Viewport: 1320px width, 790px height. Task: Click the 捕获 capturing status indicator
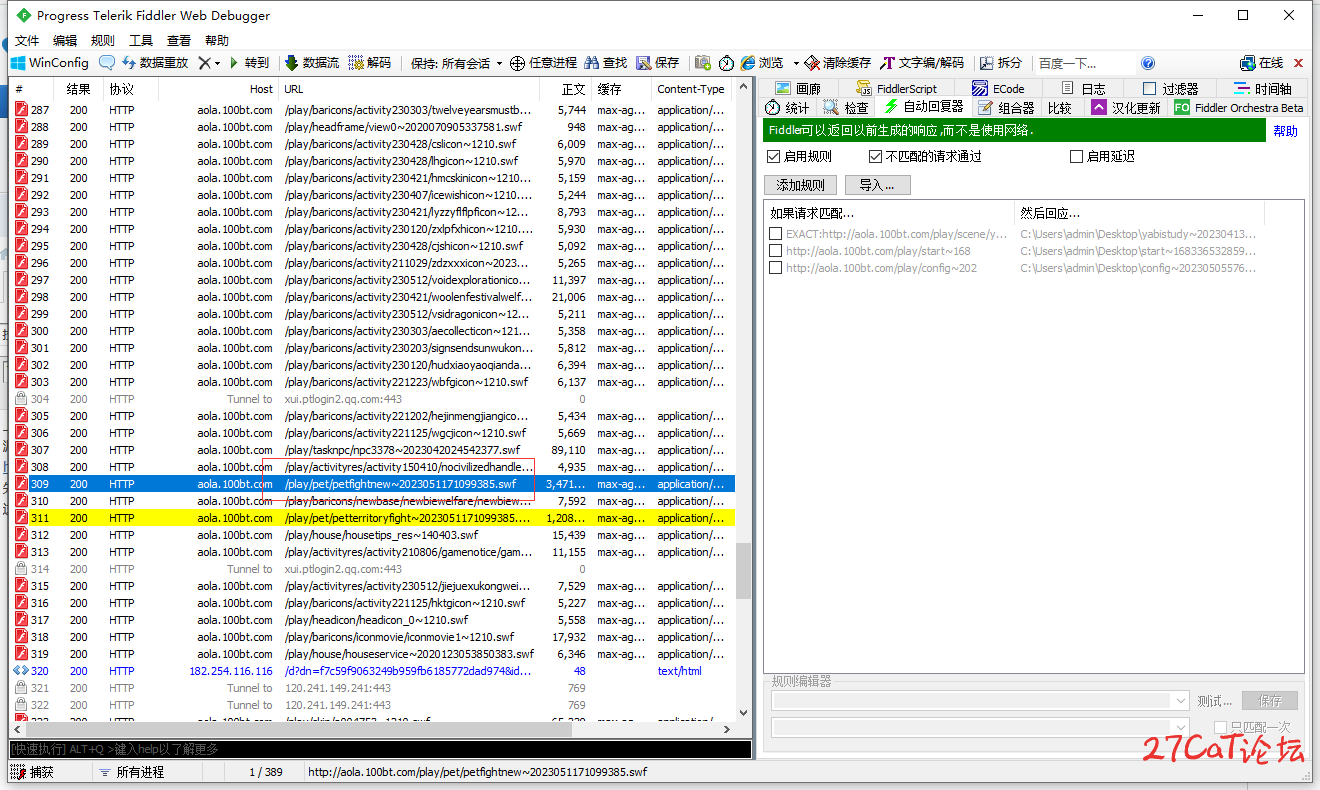(x=32, y=772)
